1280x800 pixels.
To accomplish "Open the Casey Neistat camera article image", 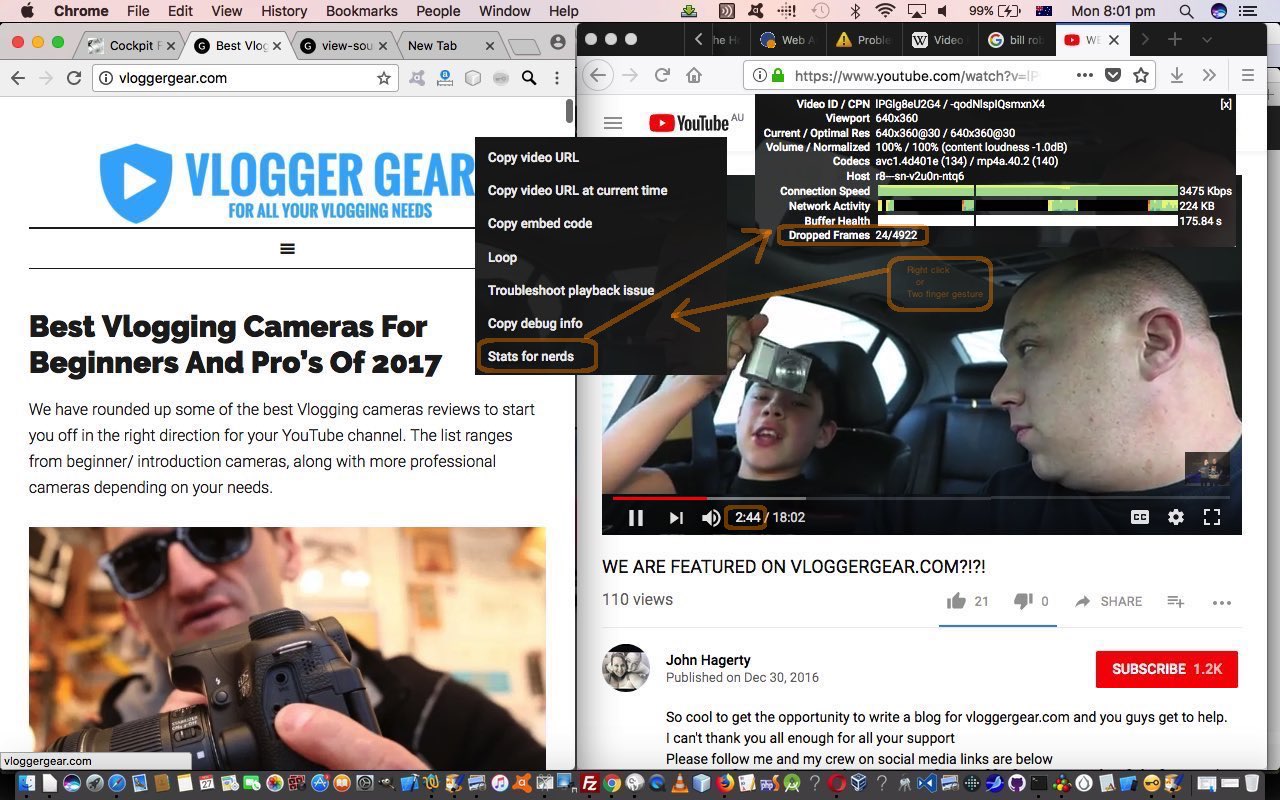I will click(287, 648).
